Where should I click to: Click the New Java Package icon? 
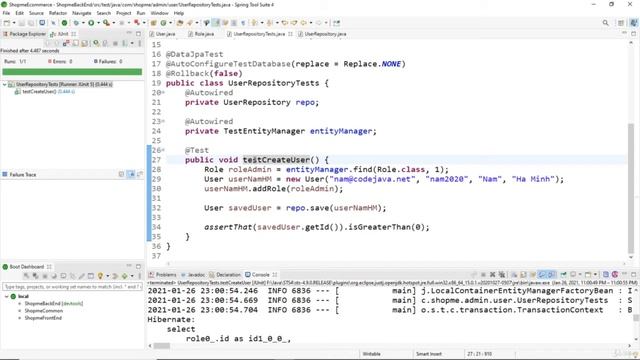point(153,23)
